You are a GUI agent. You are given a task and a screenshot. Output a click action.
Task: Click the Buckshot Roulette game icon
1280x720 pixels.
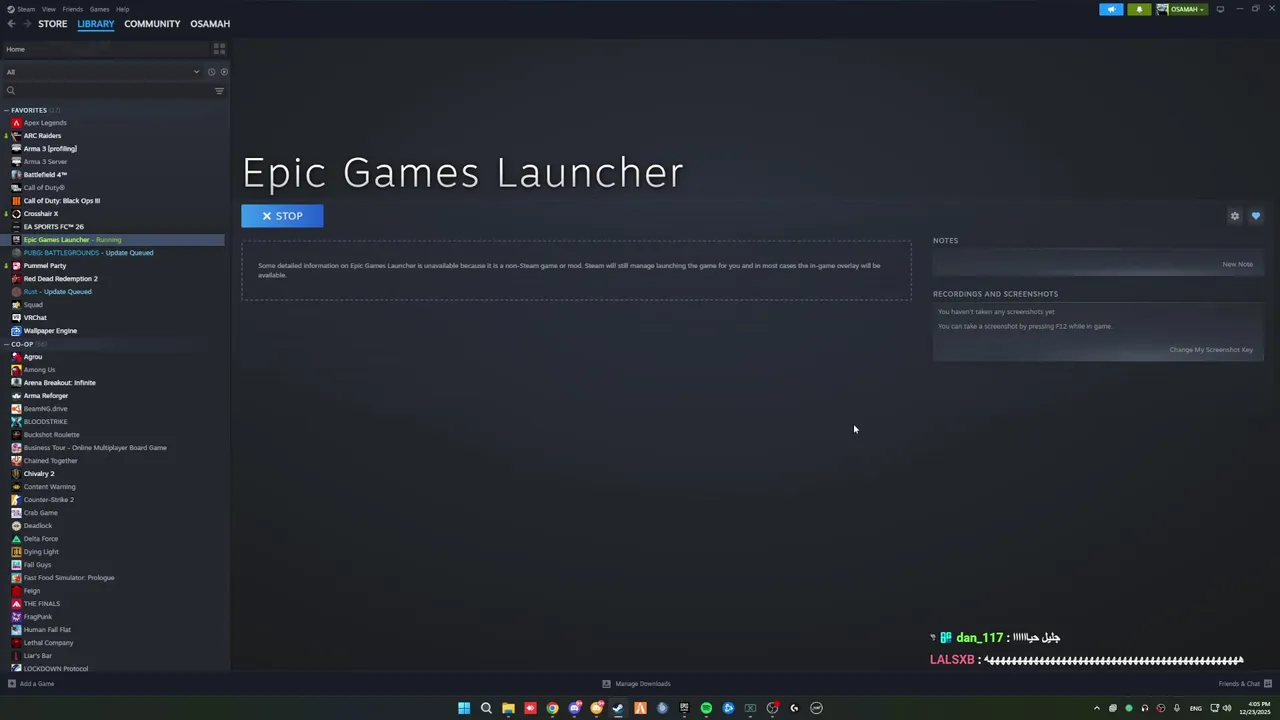16,435
